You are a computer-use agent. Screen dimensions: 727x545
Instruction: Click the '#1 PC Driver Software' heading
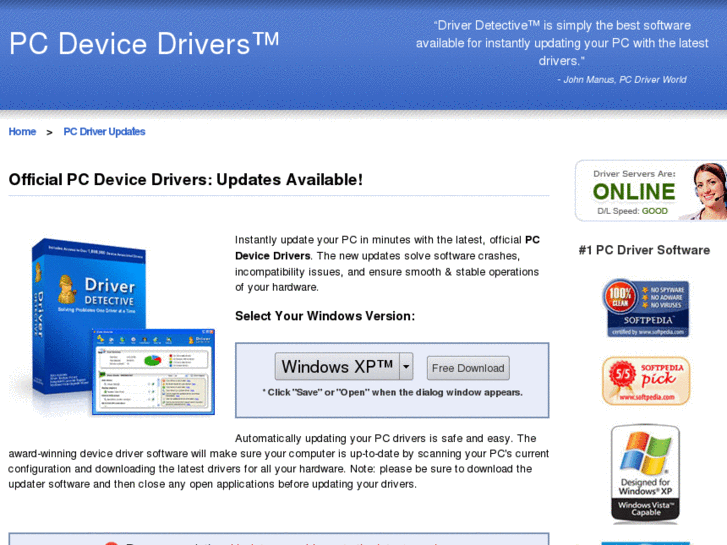click(644, 250)
